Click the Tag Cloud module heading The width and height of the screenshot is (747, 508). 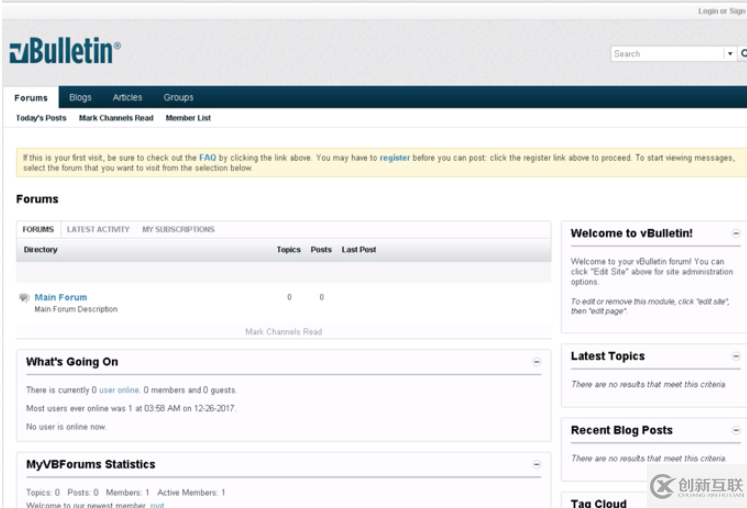coord(599,503)
